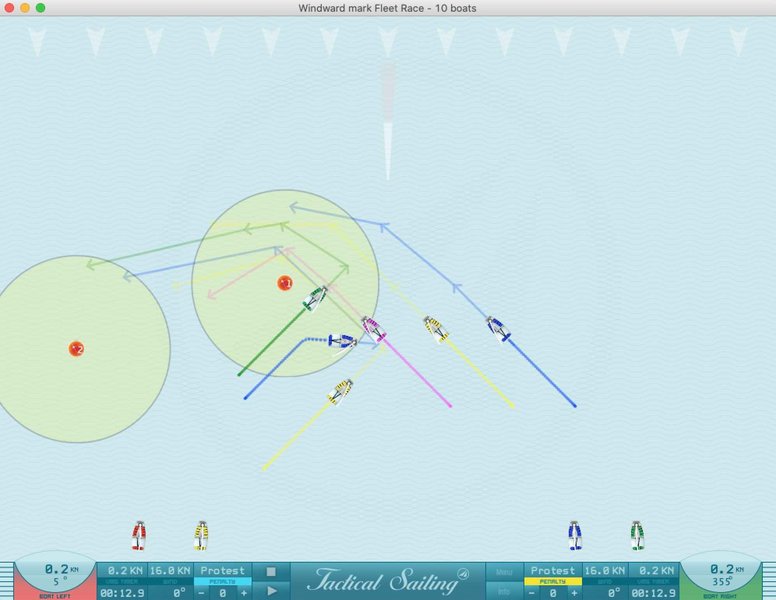Click the striped slider at left edge

pos(6,581)
